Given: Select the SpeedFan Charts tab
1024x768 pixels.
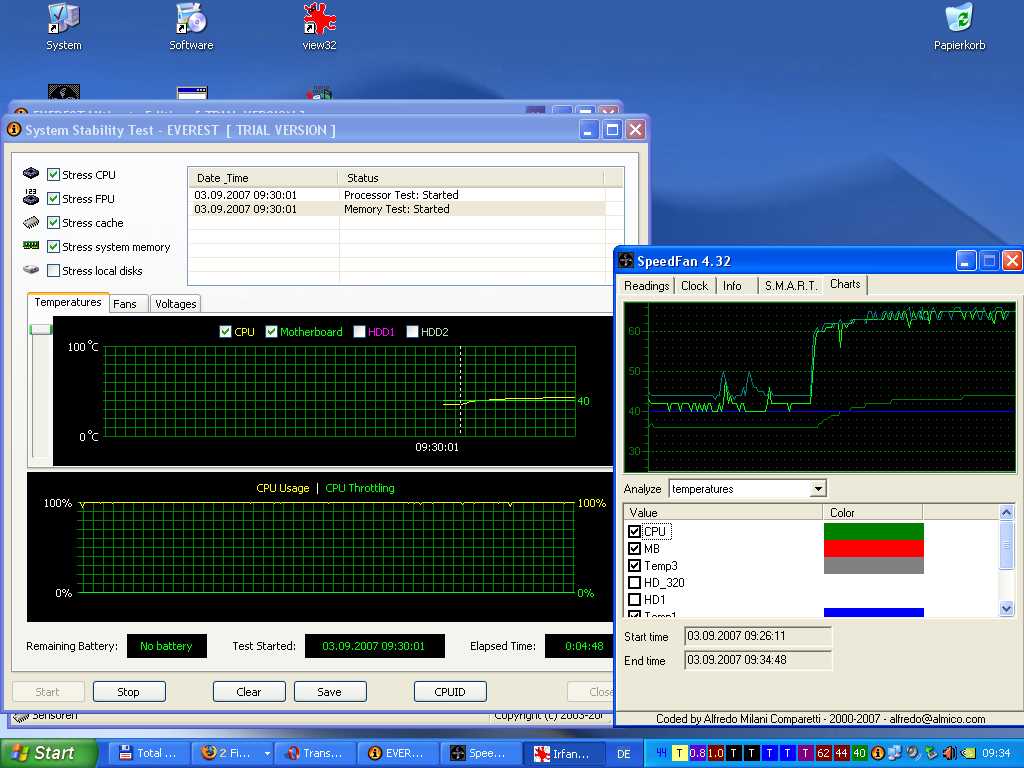Looking at the screenshot, I should [x=845, y=284].
